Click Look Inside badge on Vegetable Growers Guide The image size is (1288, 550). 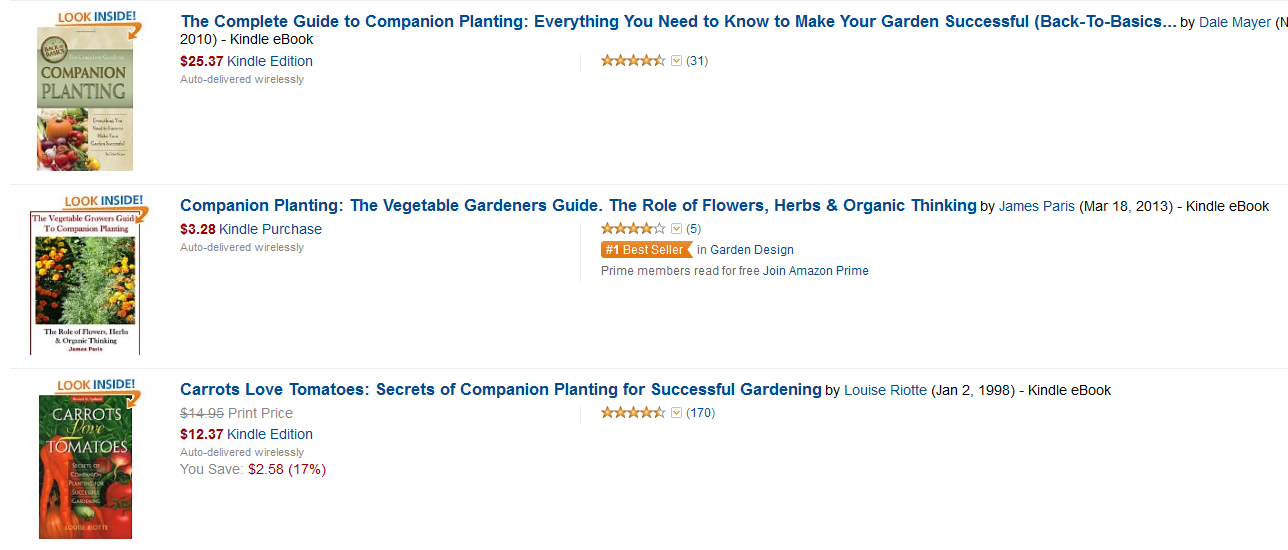[x=105, y=203]
